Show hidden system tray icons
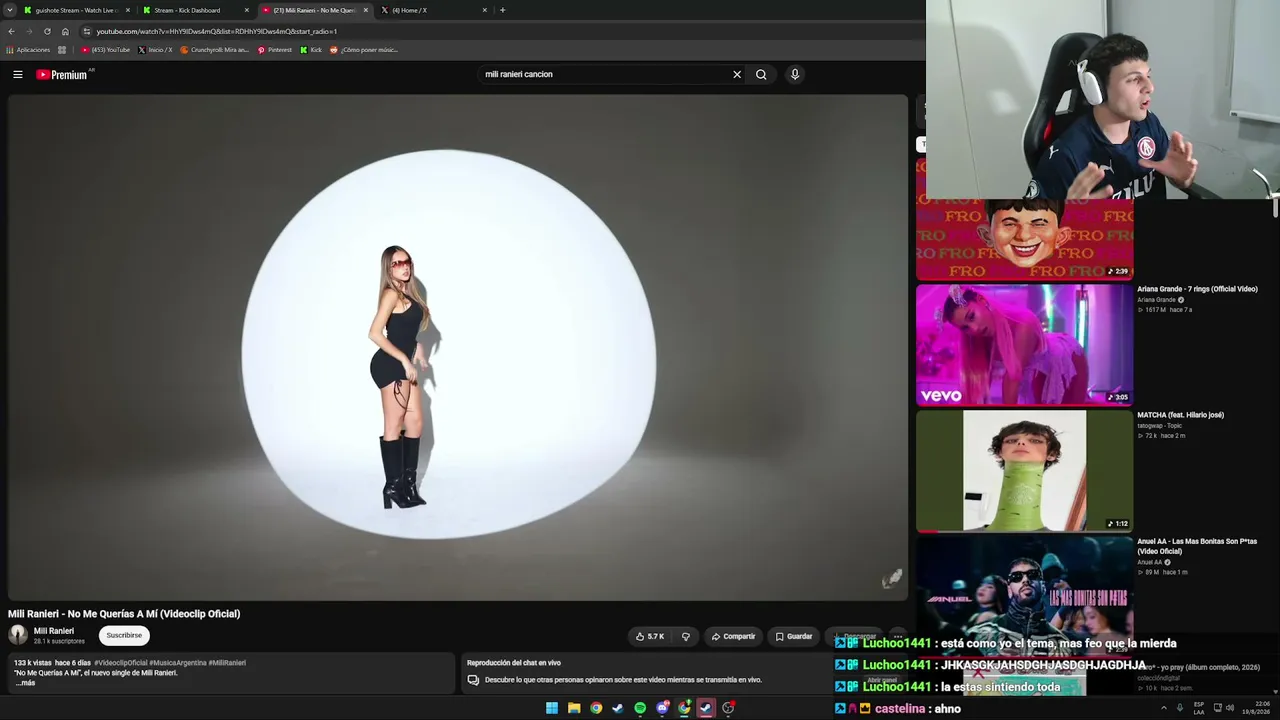This screenshot has width=1280, height=720. click(x=1163, y=708)
